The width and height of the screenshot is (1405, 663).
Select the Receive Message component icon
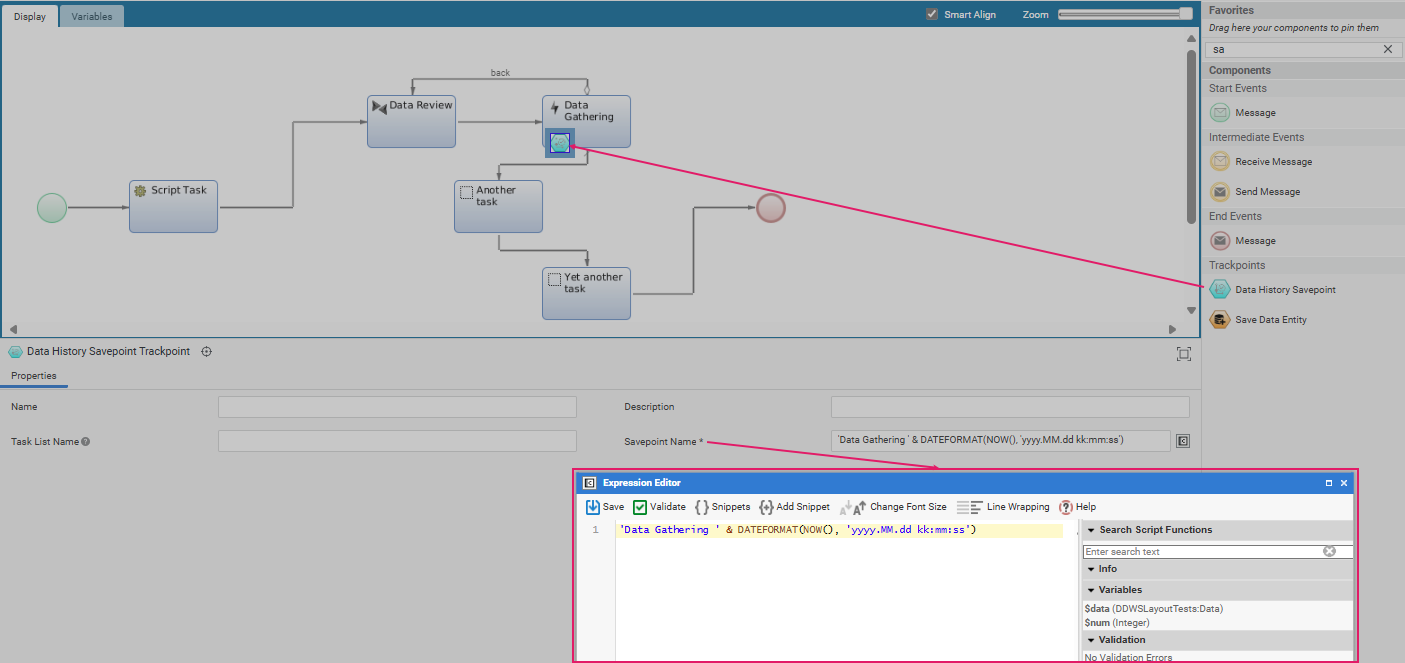point(1220,162)
